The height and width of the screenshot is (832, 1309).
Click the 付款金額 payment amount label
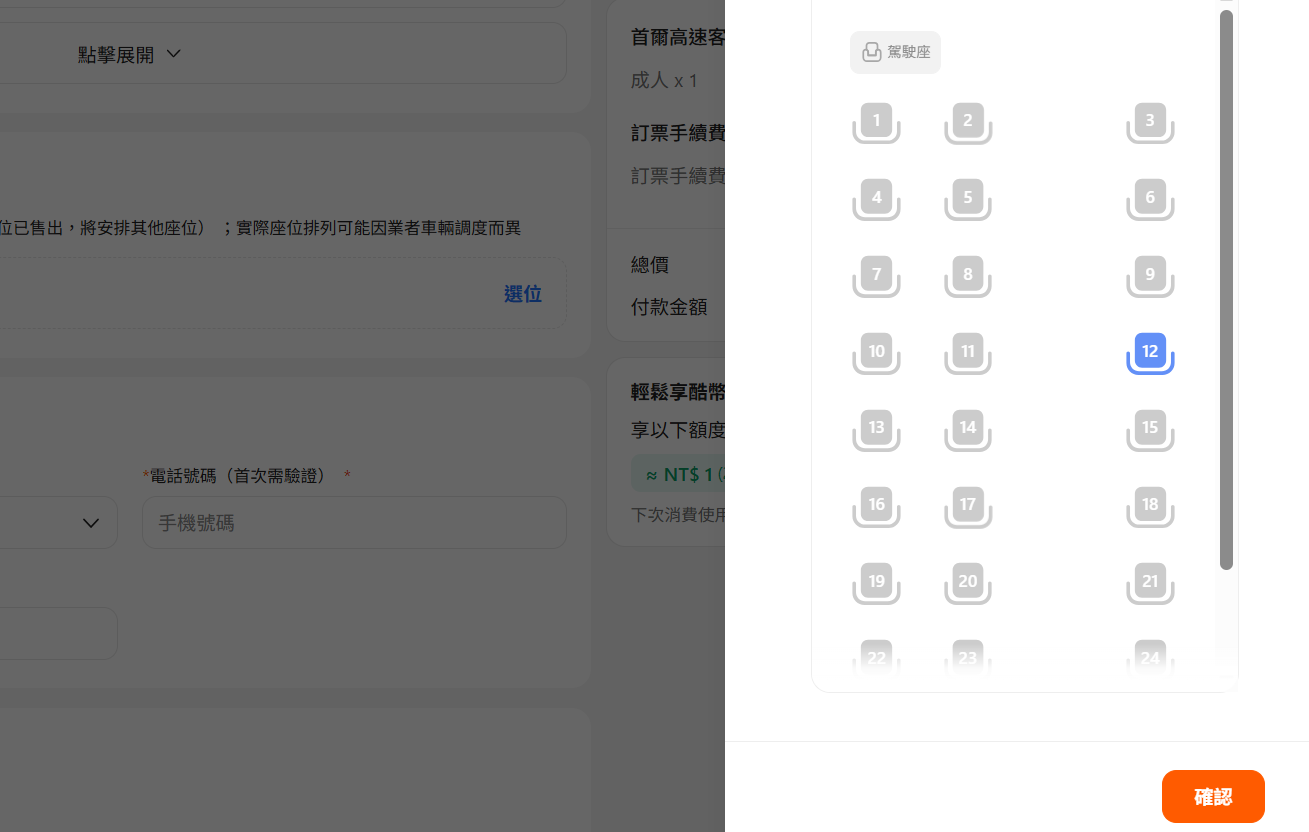pos(669,307)
